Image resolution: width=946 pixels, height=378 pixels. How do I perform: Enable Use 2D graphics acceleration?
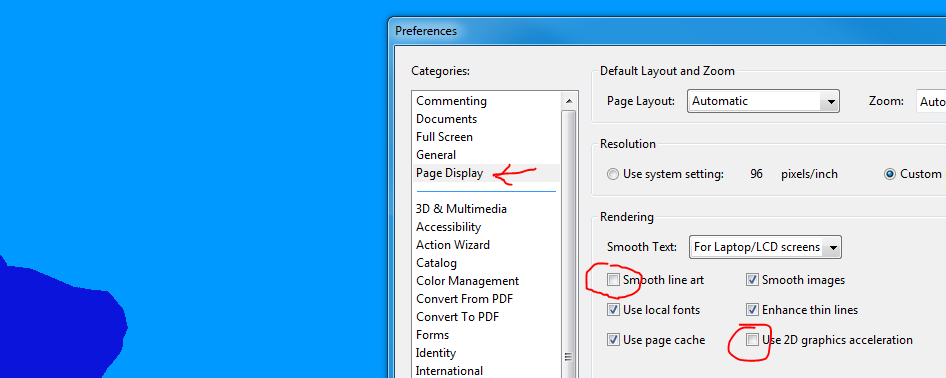click(752, 340)
